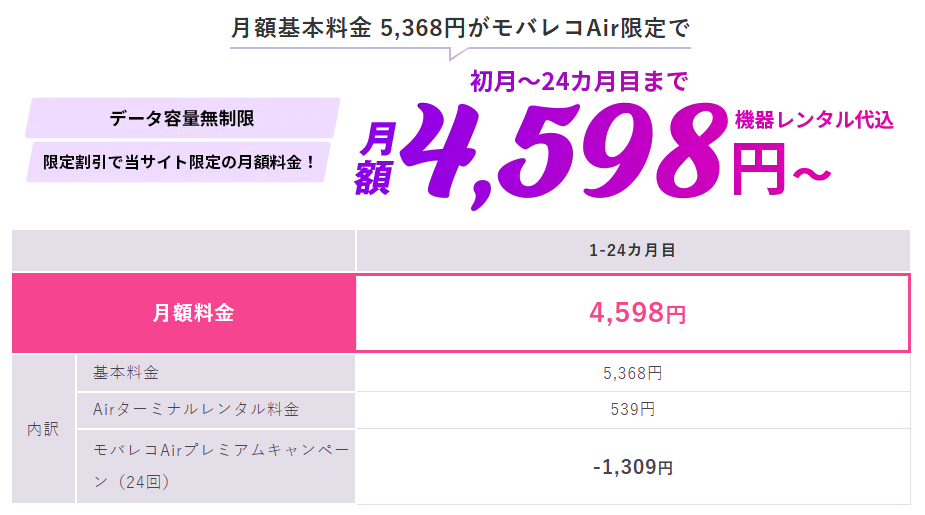Click the Airターミナルレンタル料金 row label
Image resolution: width=925 pixels, height=515 pixels.
point(215,409)
